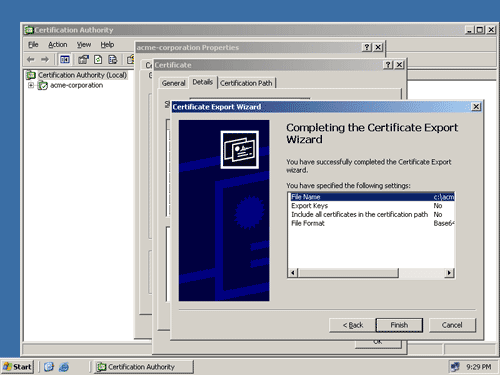Open the Action menu
500x375 pixels.
(x=58, y=45)
